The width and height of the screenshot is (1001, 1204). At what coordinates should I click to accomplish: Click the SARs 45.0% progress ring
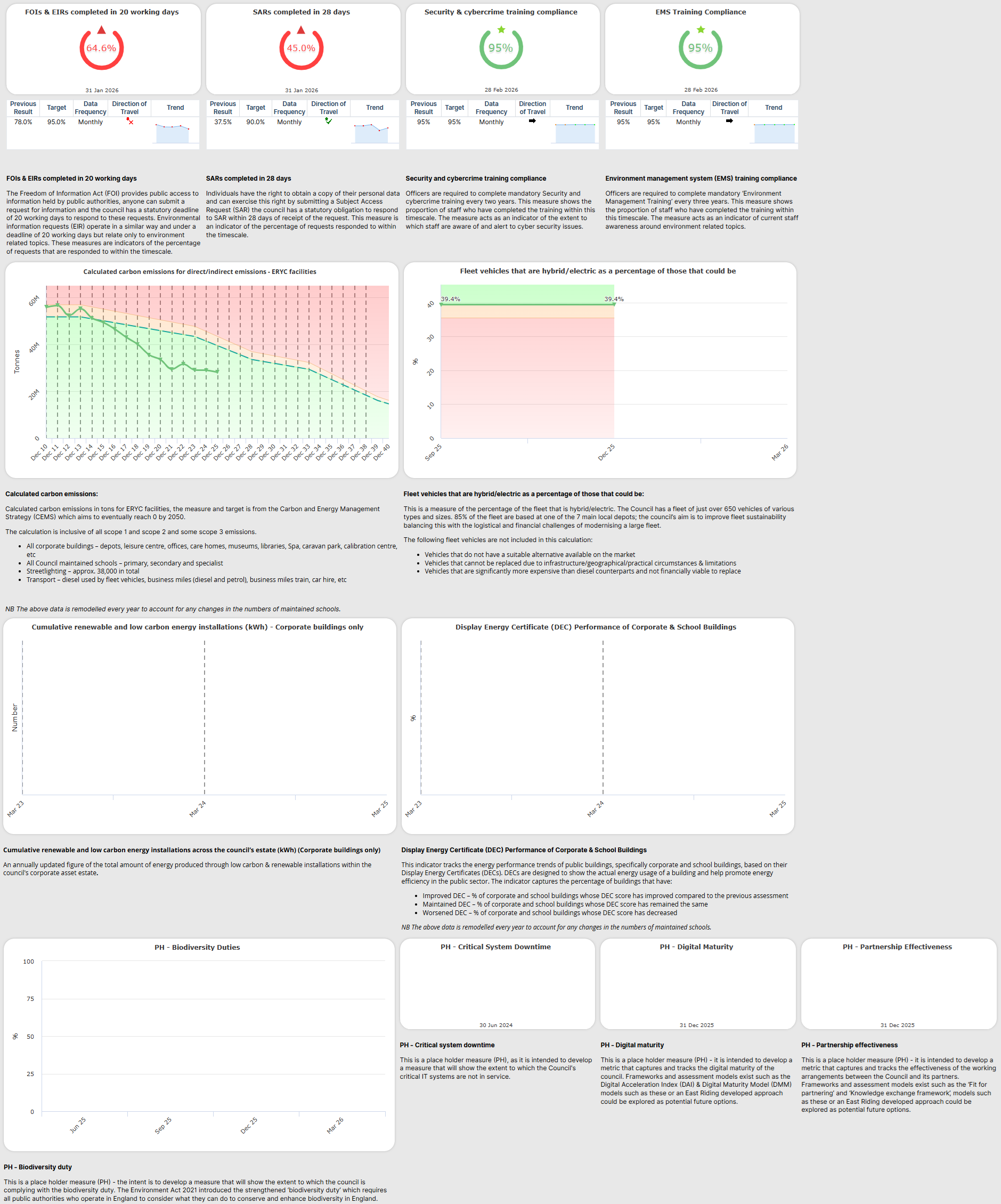(301, 49)
